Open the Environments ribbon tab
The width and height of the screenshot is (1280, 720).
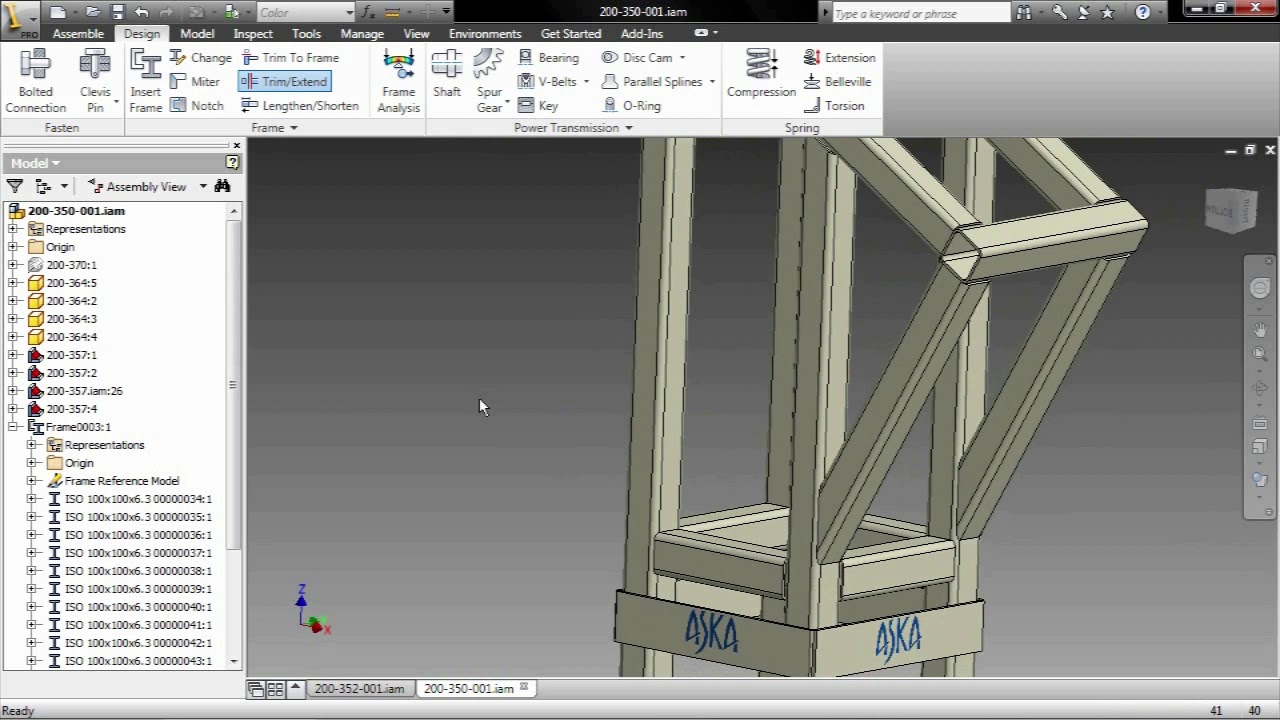click(x=485, y=33)
